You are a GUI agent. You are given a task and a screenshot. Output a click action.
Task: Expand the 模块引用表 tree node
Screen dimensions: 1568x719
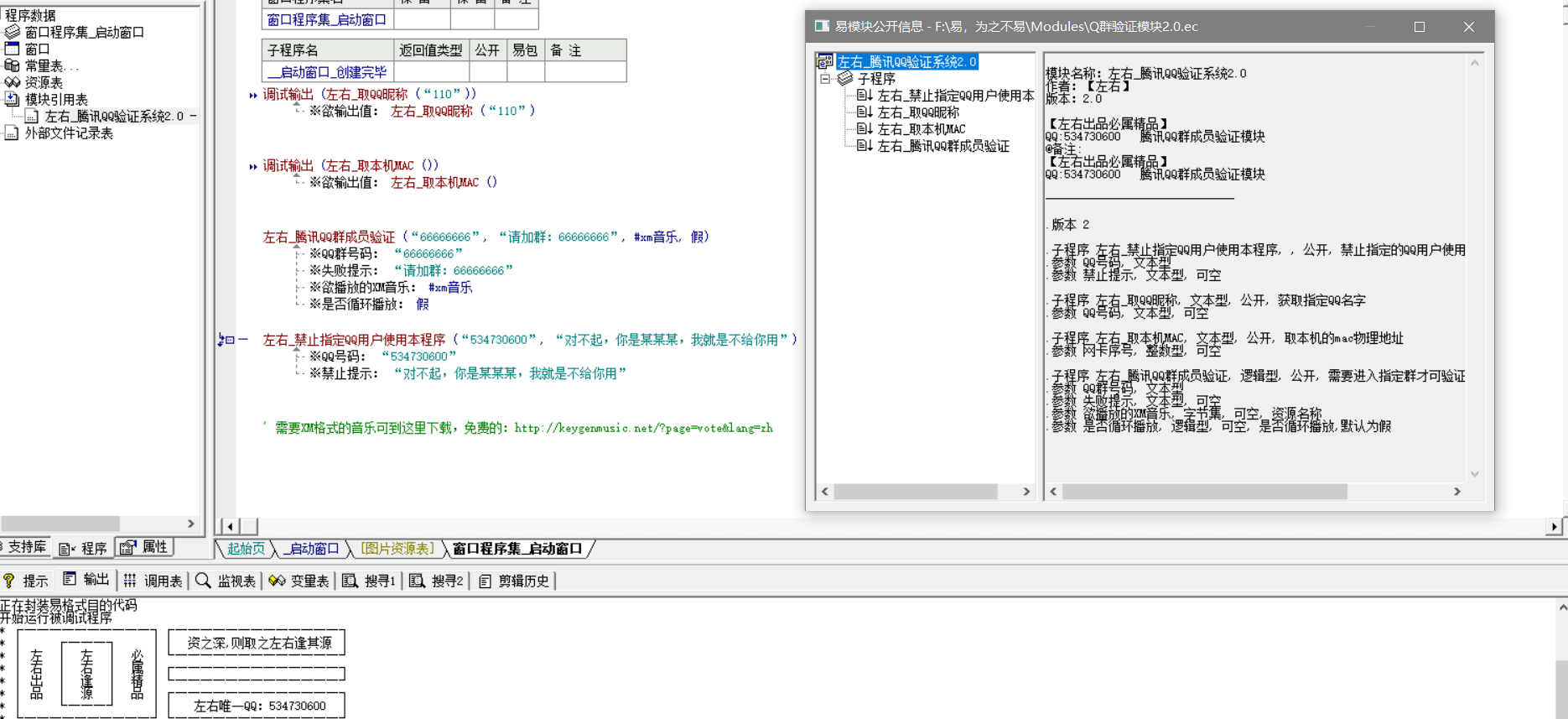[12, 99]
